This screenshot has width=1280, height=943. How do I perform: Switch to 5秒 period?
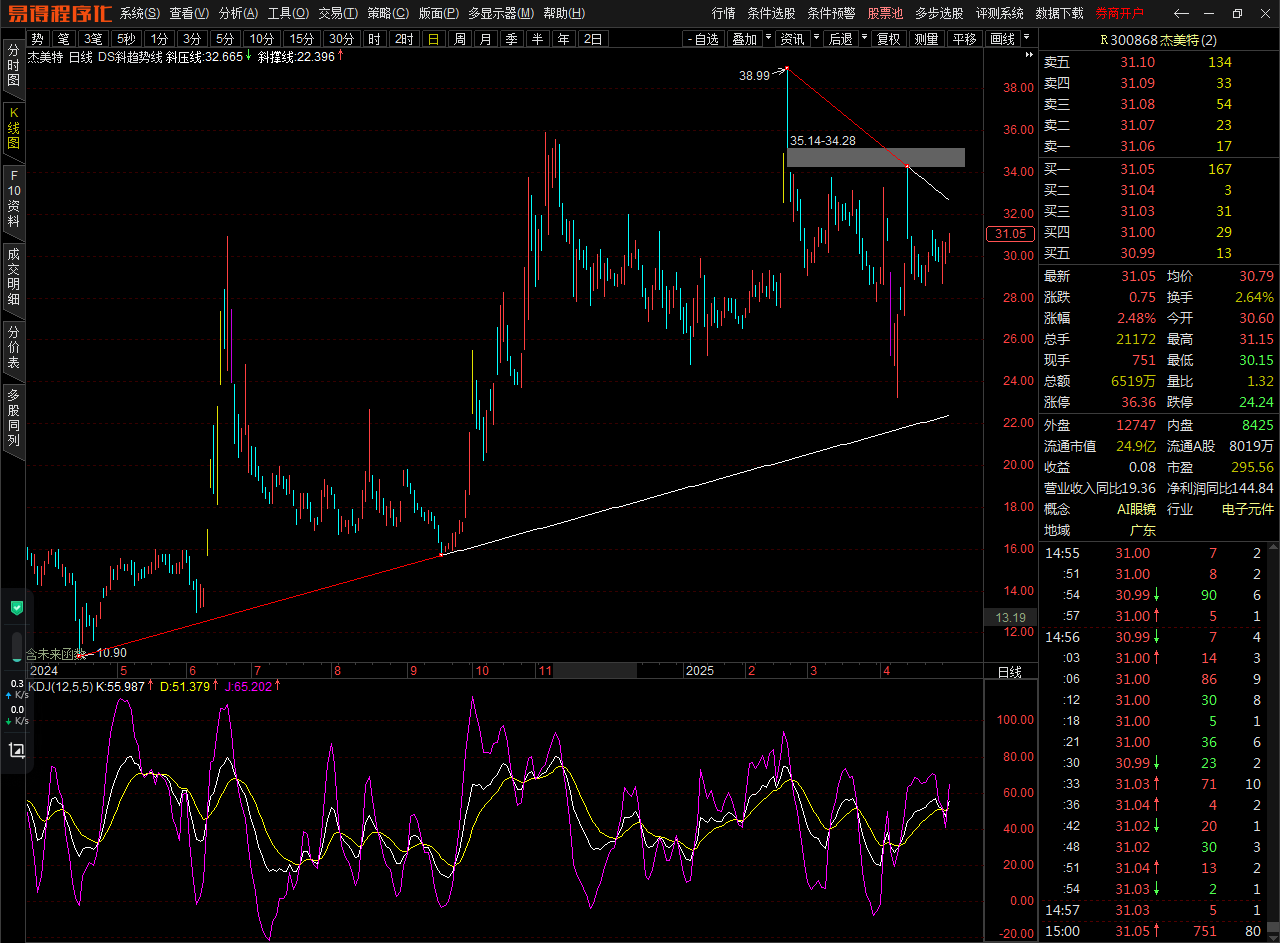point(125,39)
